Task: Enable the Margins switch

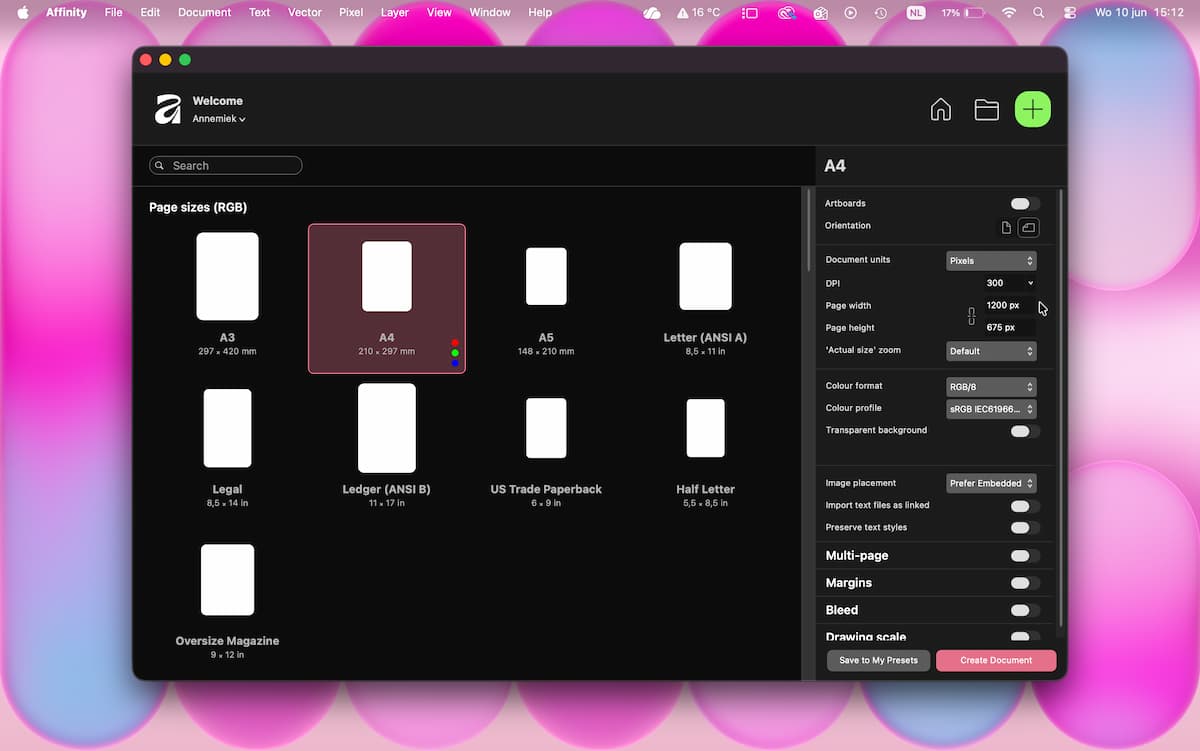Action: [x=1025, y=583]
